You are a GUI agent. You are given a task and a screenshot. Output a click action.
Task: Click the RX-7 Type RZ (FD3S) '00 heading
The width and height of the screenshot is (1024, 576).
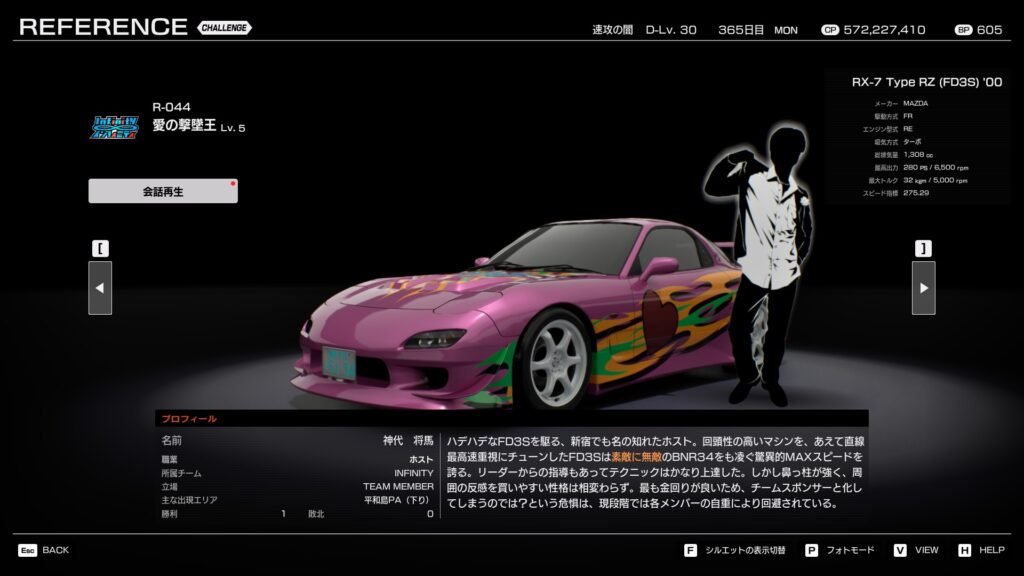coord(926,82)
